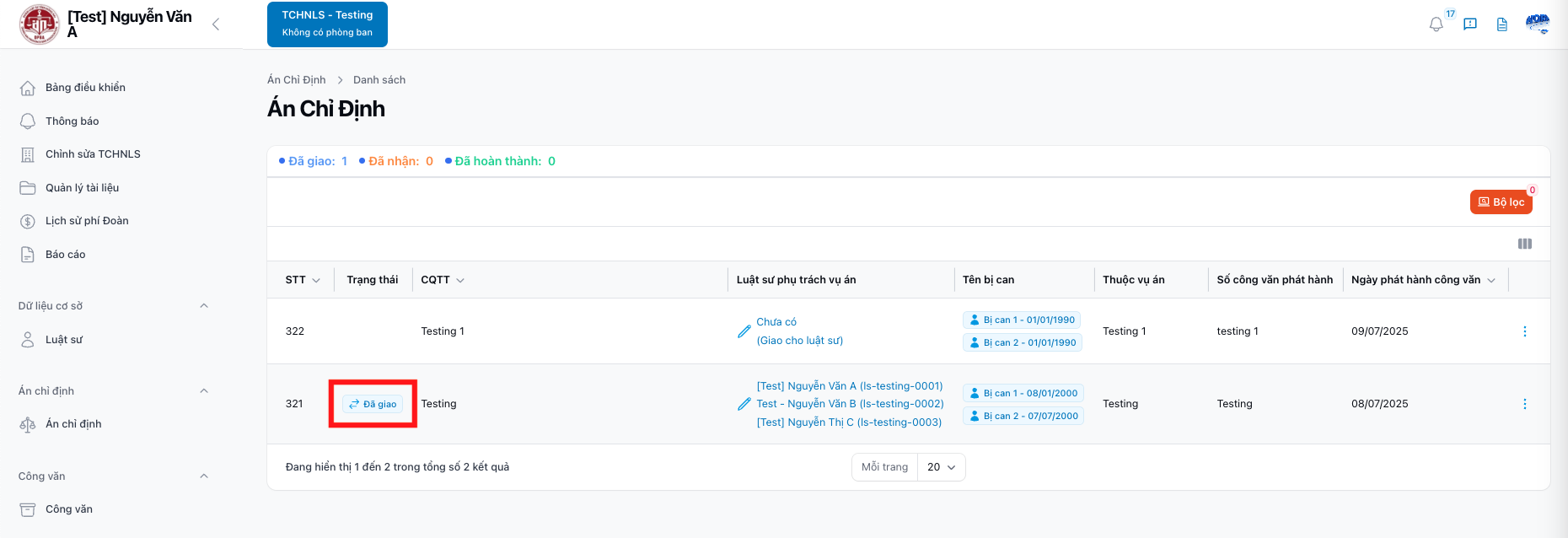Click edit pencil for row 322 lawyer
The width and height of the screenshot is (1568, 538).
(x=744, y=331)
